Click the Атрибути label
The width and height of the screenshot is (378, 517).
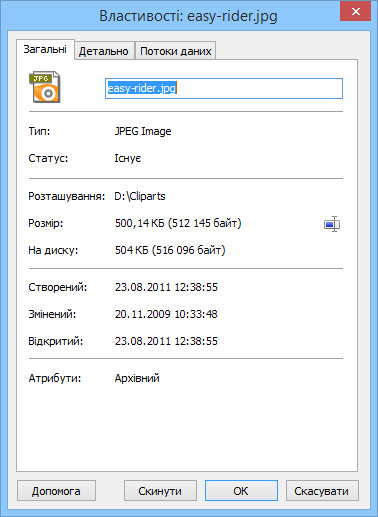point(55,378)
